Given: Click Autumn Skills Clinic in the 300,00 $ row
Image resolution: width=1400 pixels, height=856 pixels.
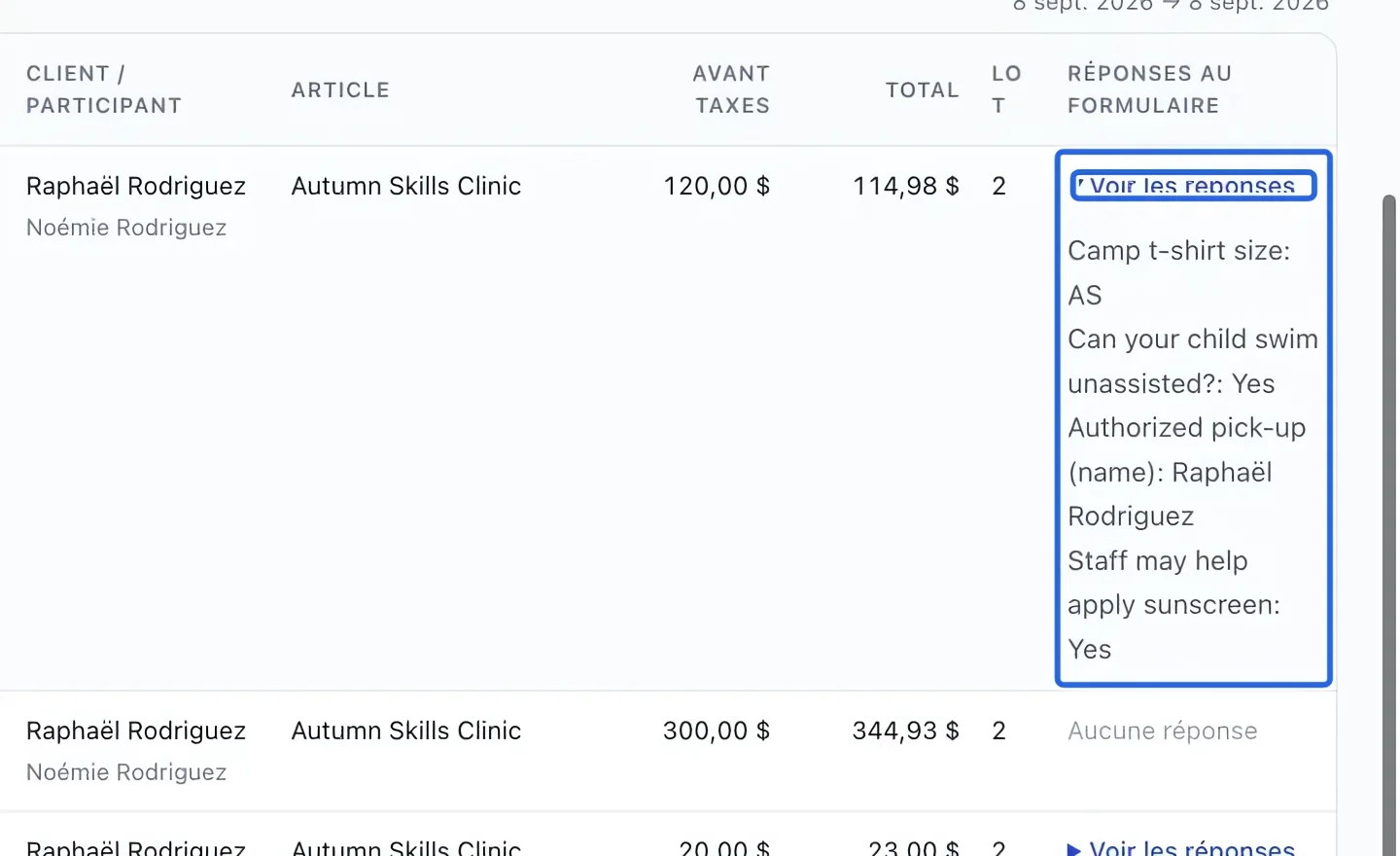Looking at the screenshot, I should pyautogui.click(x=406, y=731).
